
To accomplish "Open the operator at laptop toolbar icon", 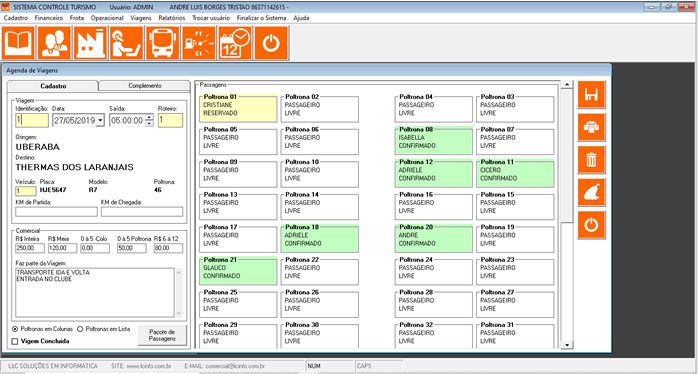I will click(126, 43).
